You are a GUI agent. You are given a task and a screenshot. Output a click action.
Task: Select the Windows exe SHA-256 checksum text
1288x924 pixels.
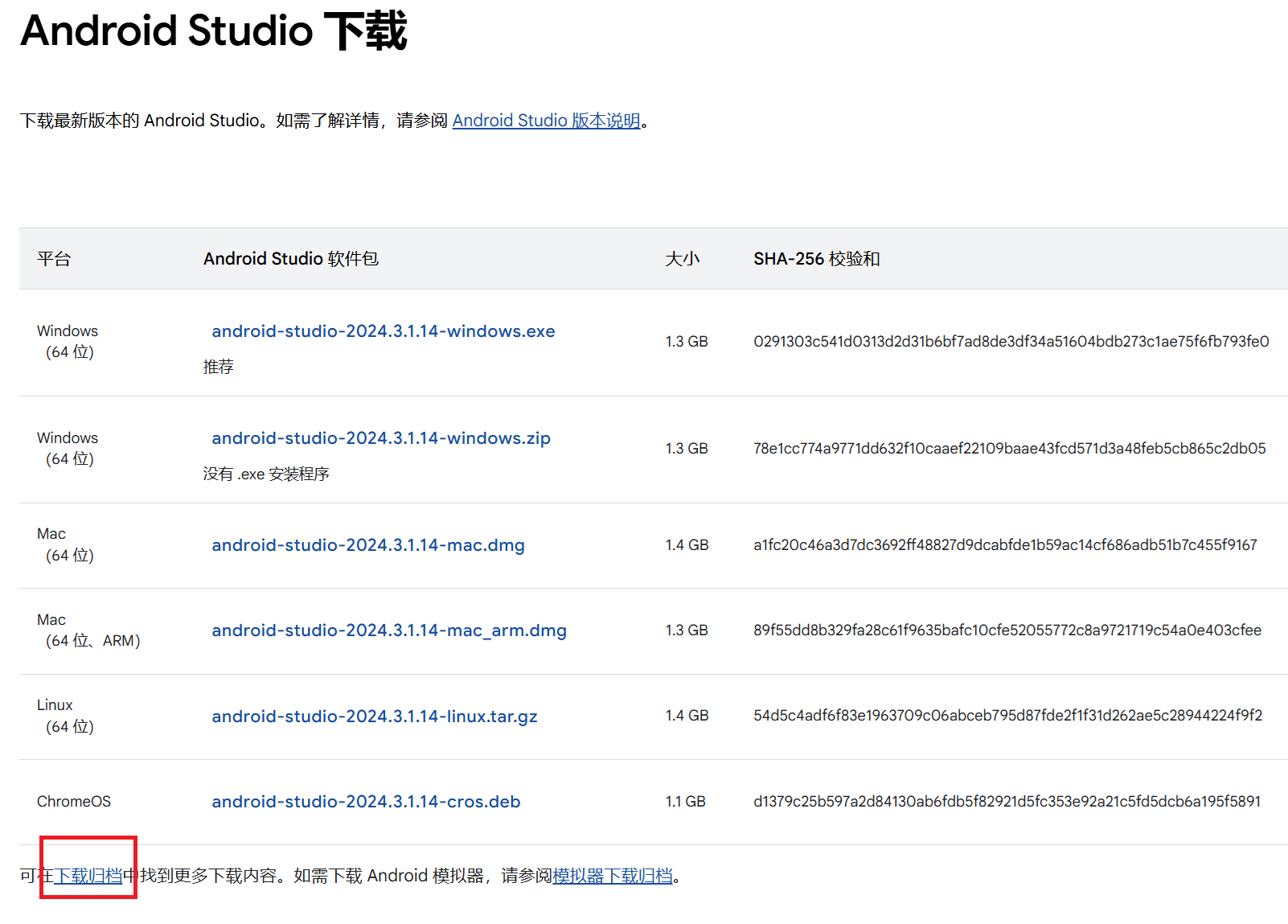pos(1011,341)
